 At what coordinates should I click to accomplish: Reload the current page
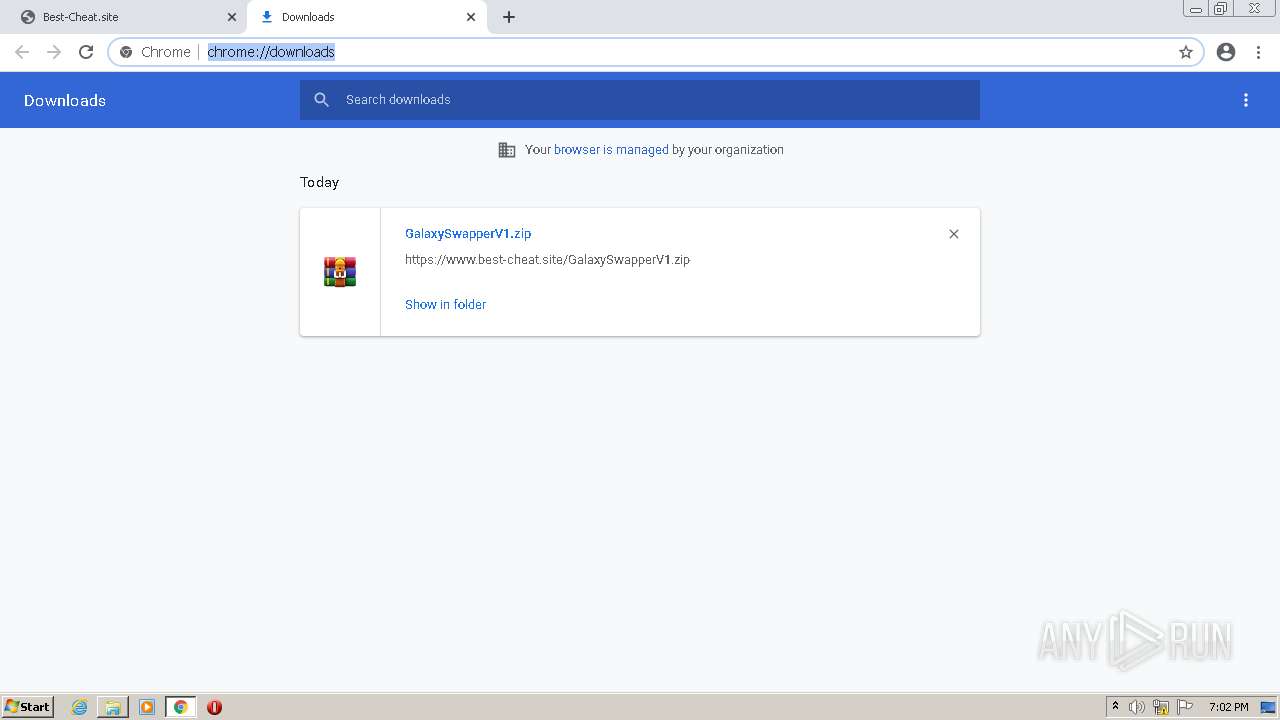click(x=86, y=52)
